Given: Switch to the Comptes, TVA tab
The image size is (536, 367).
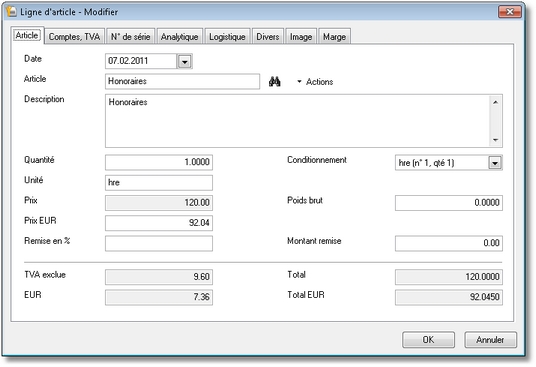Looking at the screenshot, I should point(74,37).
